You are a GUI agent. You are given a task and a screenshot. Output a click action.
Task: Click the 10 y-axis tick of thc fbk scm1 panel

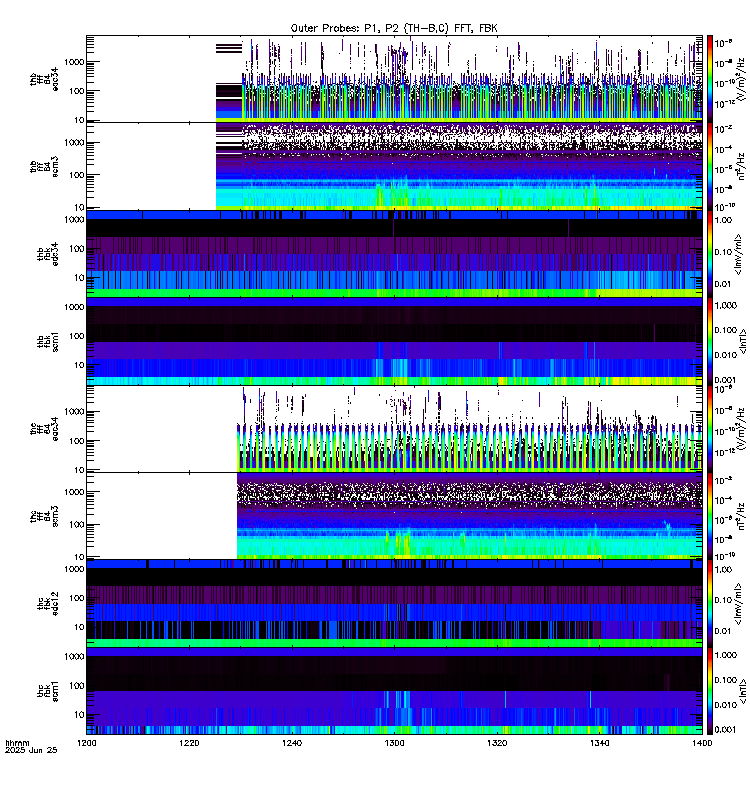[x=80, y=715]
